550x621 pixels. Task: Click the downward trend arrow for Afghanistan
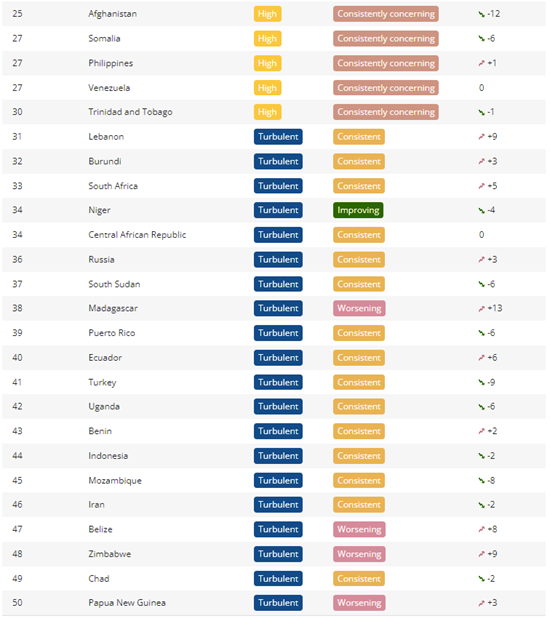coord(481,14)
